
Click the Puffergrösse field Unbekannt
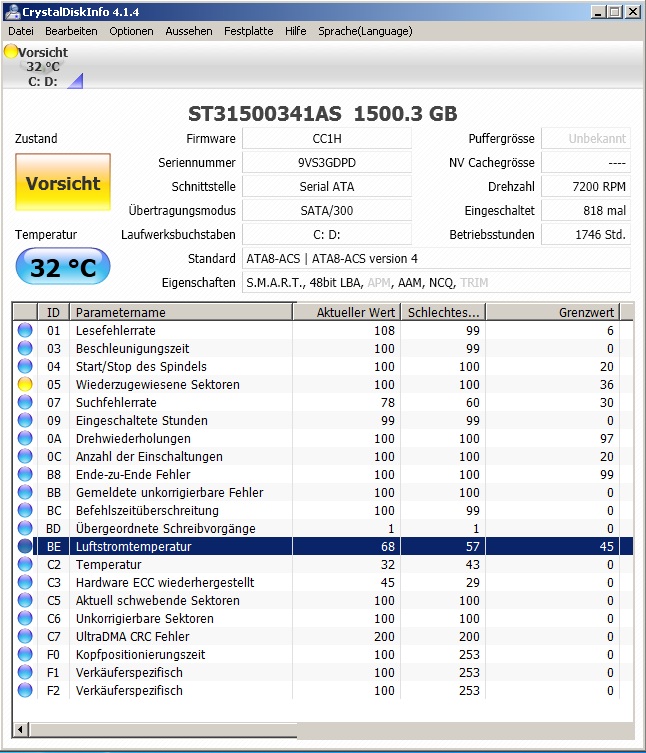pyautogui.click(x=586, y=138)
